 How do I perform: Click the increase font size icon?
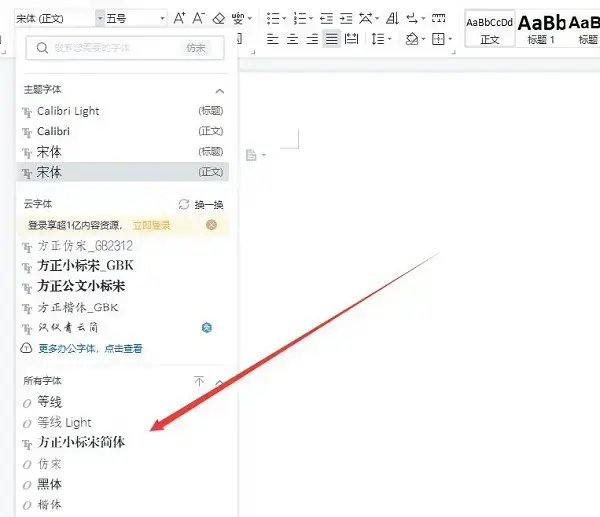179,18
